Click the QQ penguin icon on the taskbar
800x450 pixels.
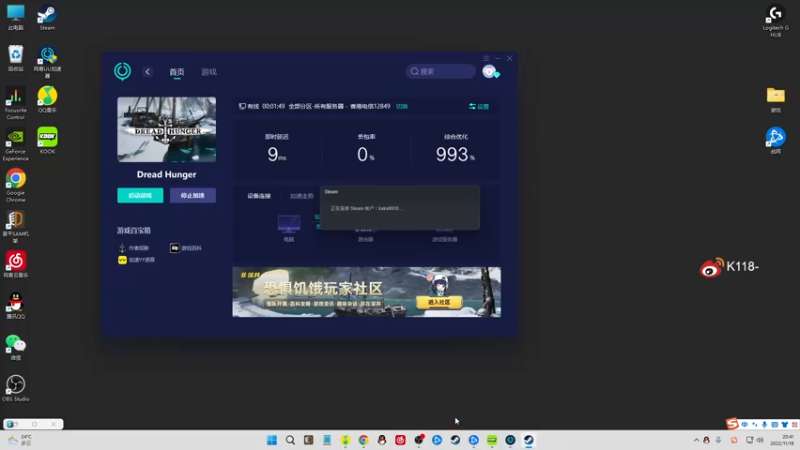[x=382, y=440]
